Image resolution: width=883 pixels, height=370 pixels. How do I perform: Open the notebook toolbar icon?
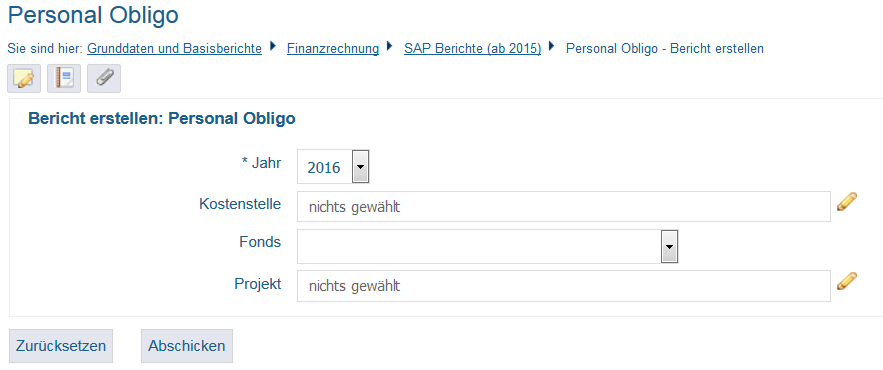point(64,78)
